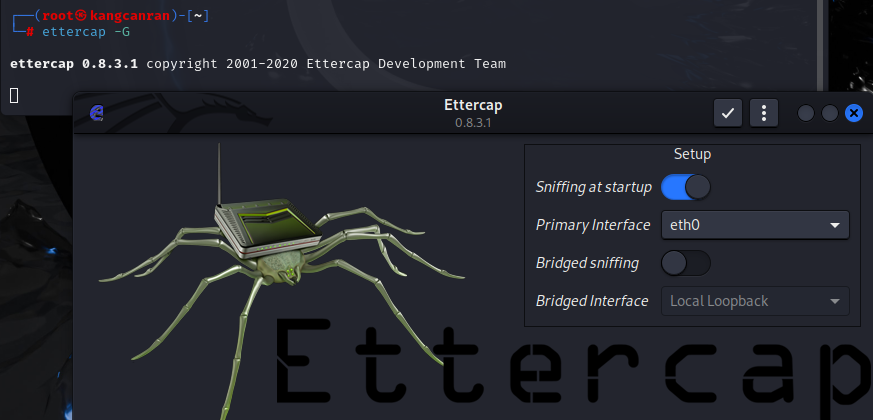Click the spider router image in Ettercap
873x420 pixels.
tap(281, 279)
